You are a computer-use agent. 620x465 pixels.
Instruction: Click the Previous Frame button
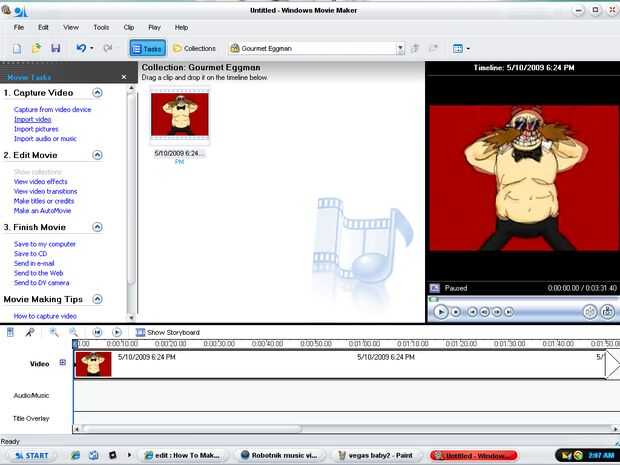484,312
